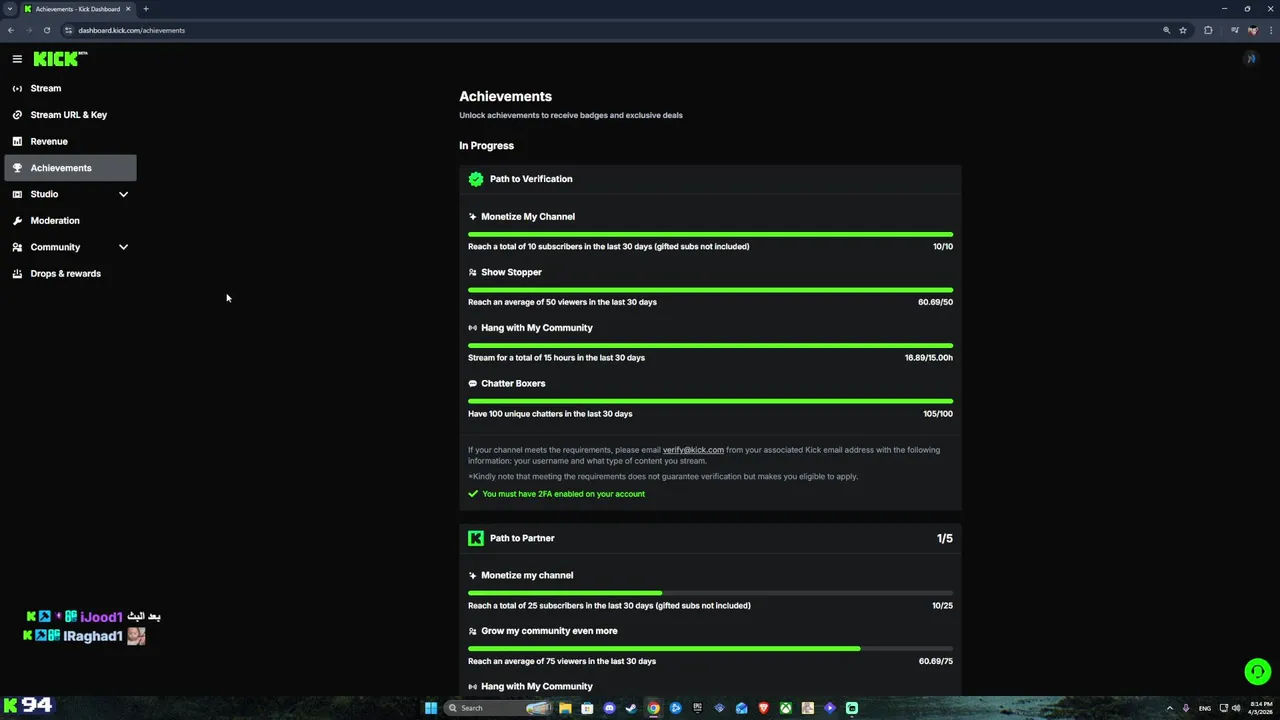Image resolution: width=1280 pixels, height=720 pixels.
Task: Click the 2FA enabled checkmark
Action: click(x=473, y=494)
